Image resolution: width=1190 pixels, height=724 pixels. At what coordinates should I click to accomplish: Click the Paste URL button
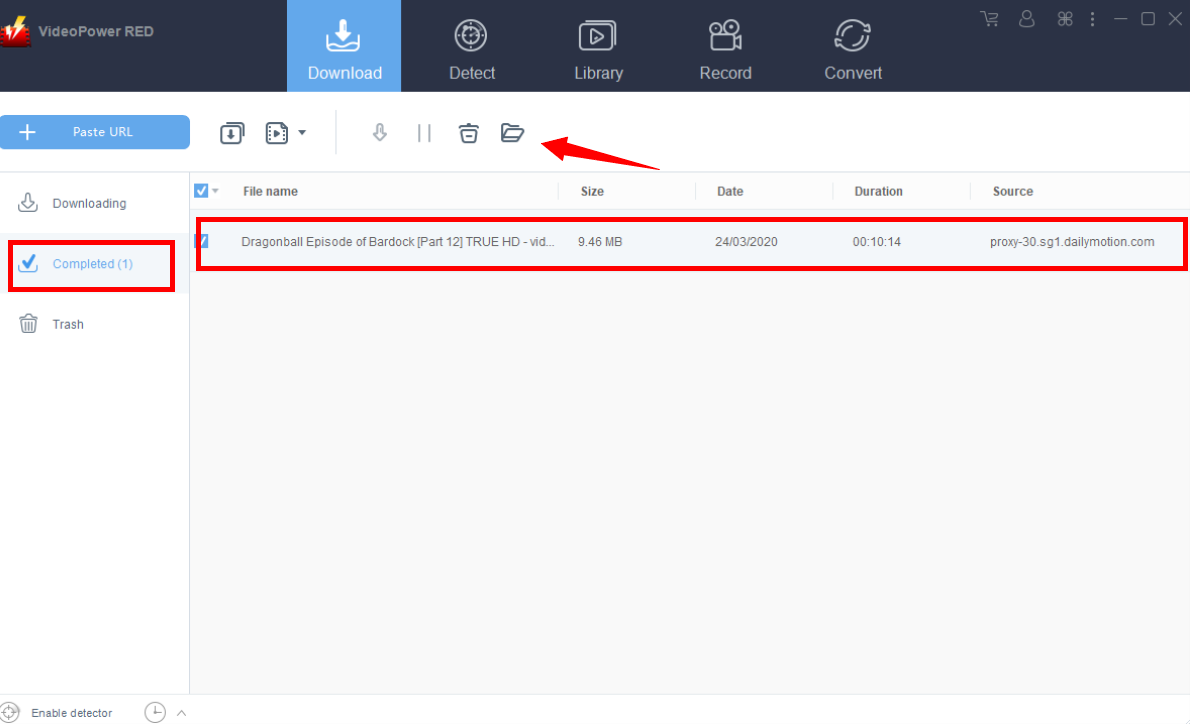(95, 132)
